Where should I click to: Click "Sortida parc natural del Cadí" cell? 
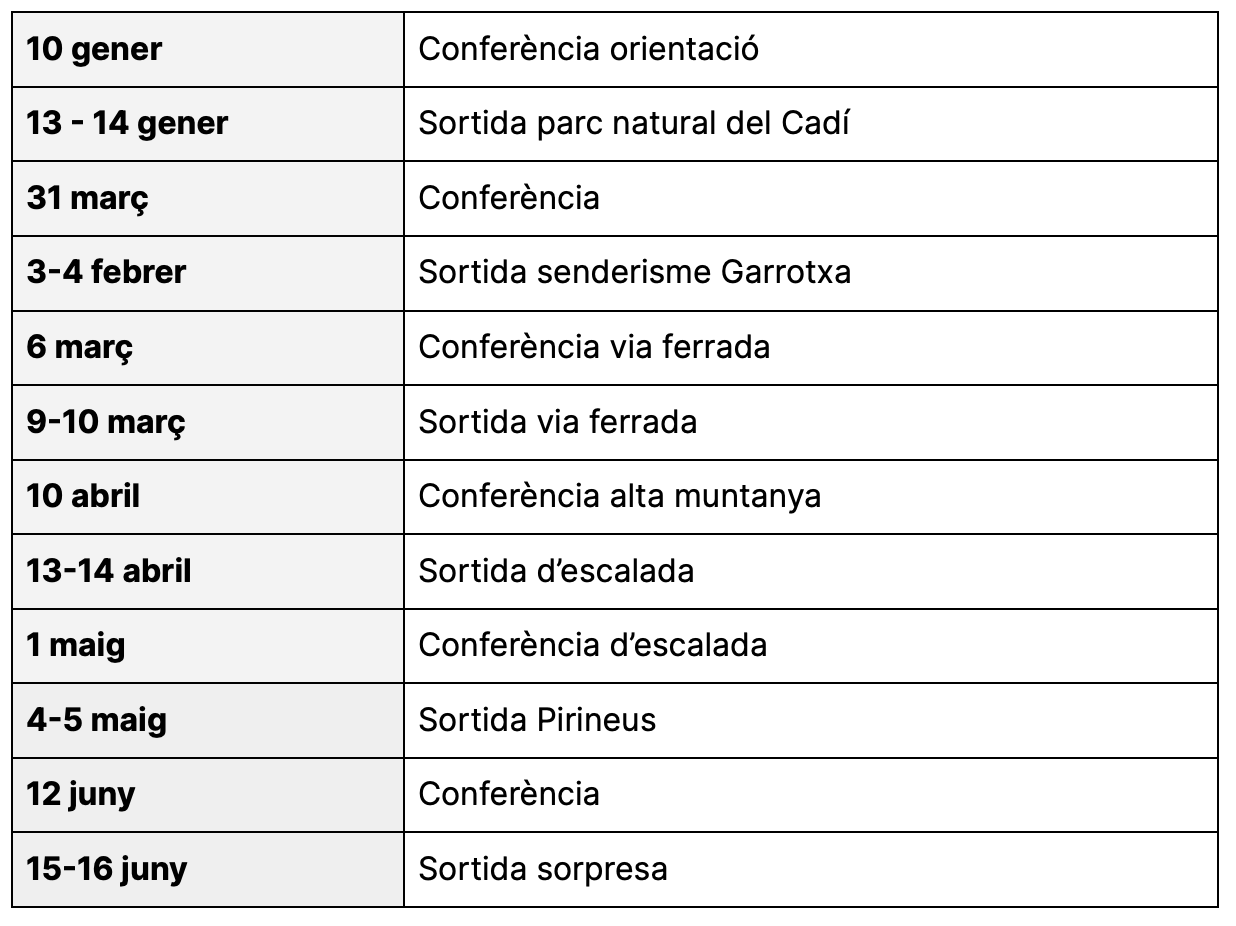pyautogui.click(x=811, y=124)
